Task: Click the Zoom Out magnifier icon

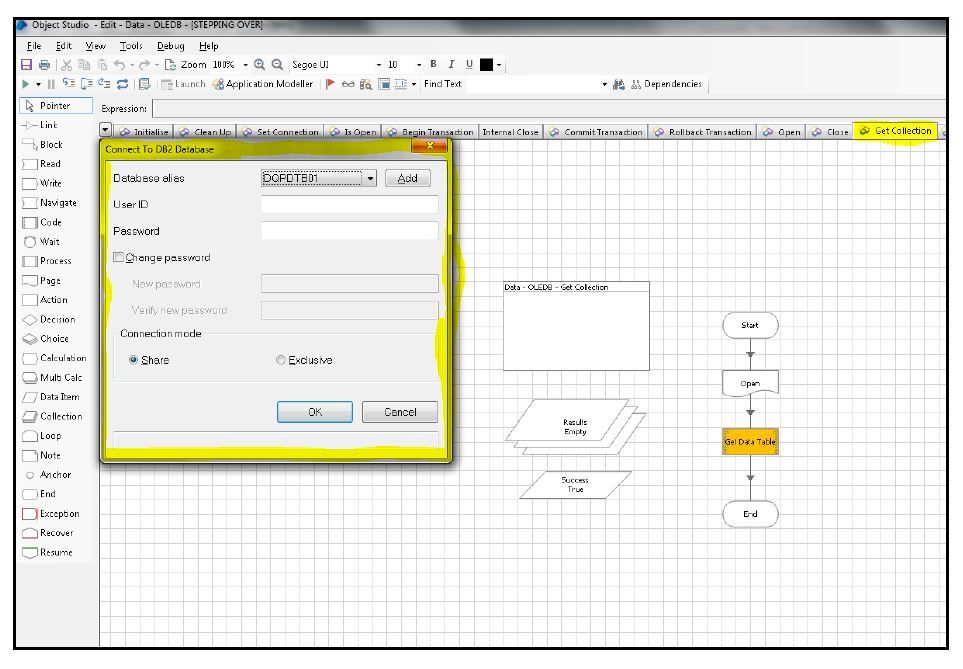Action: tap(277, 65)
